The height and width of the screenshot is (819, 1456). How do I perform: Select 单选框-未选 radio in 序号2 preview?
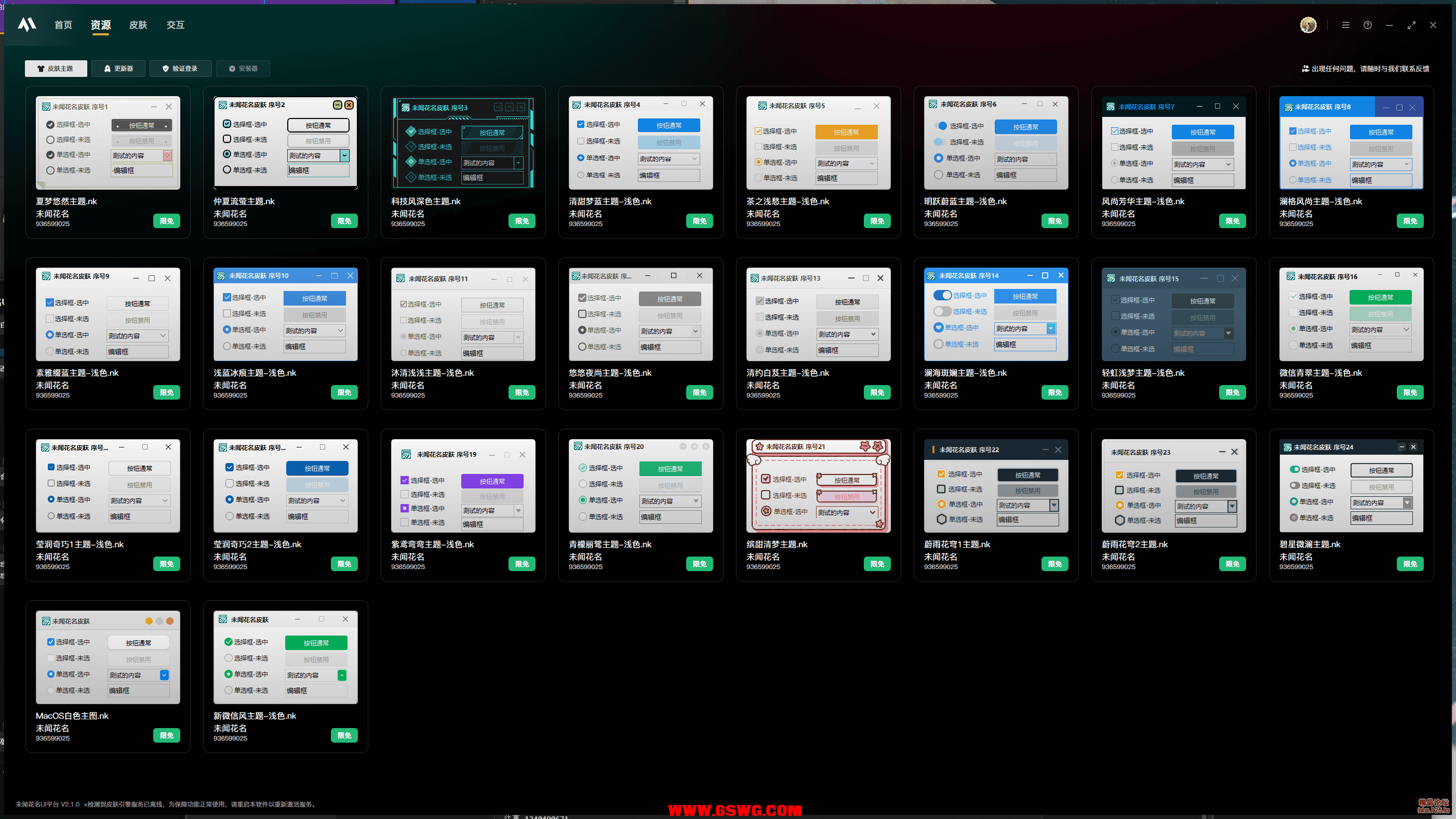[226, 170]
